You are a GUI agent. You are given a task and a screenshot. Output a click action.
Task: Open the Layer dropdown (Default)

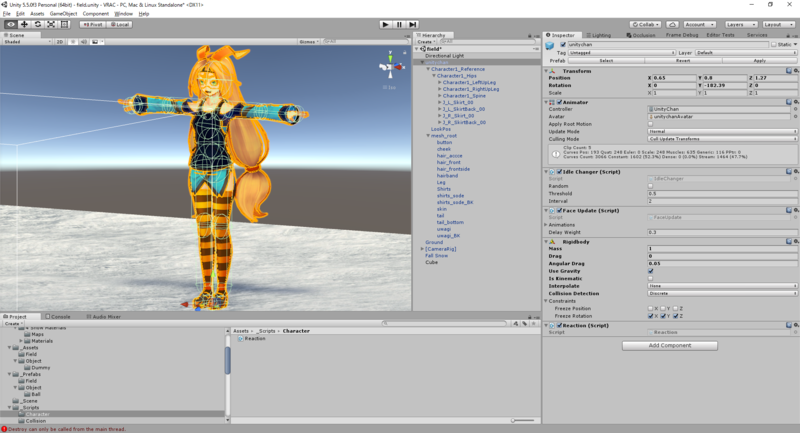pyautogui.click(x=746, y=53)
